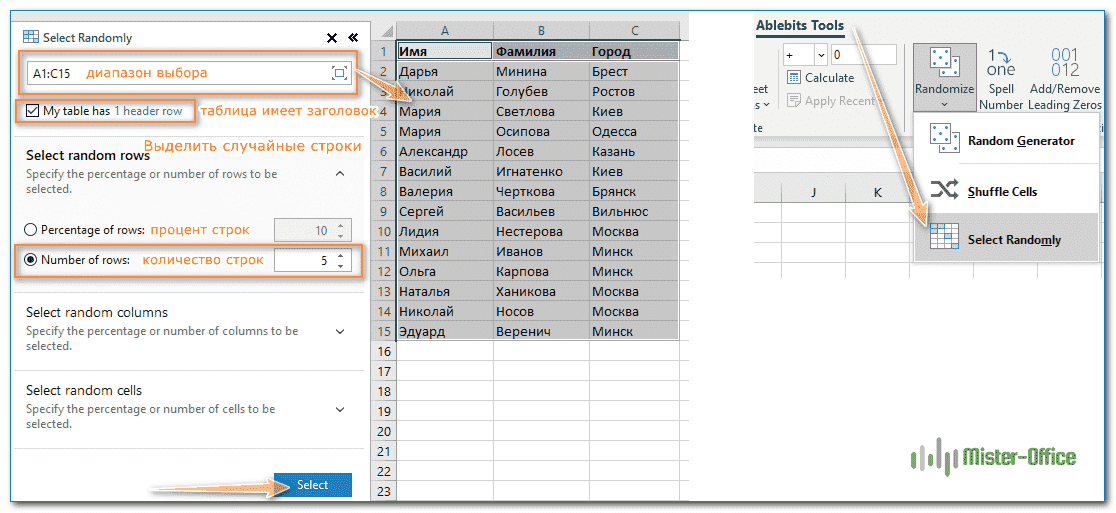Choose Shuffle Cells from the menu
The image size is (1116, 513).
click(1002, 191)
